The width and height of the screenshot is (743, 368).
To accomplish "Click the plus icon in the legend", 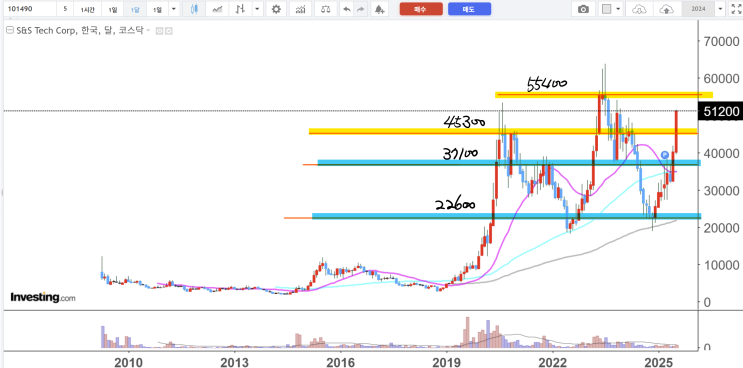I will pos(168,31).
